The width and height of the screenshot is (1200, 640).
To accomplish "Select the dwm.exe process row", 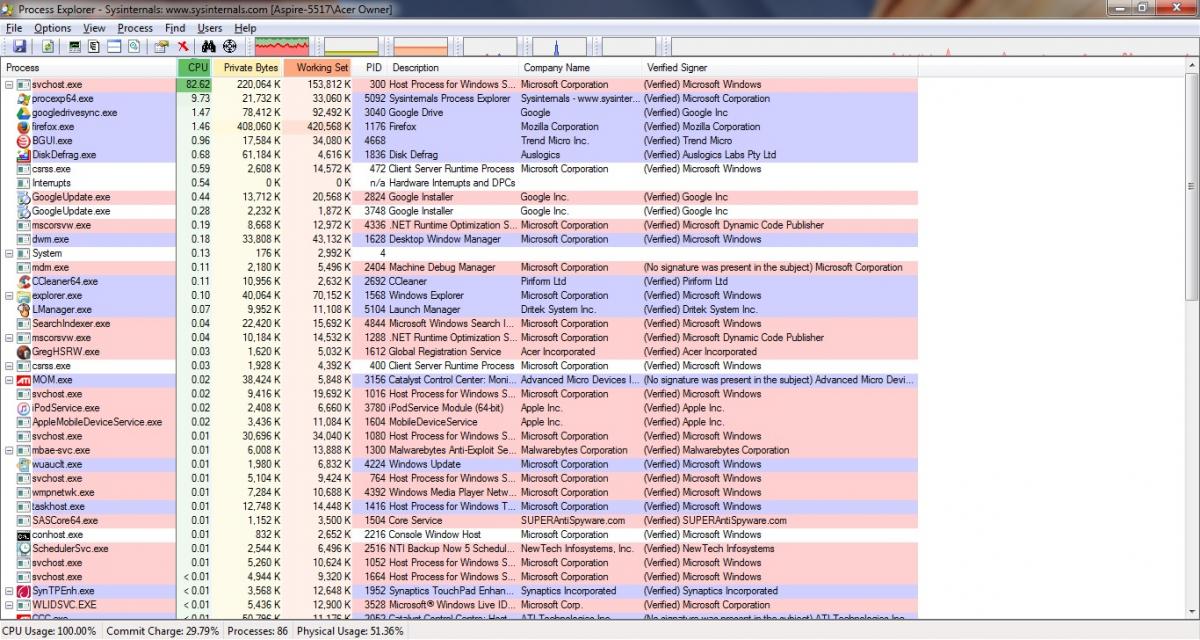I will (x=460, y=240).
